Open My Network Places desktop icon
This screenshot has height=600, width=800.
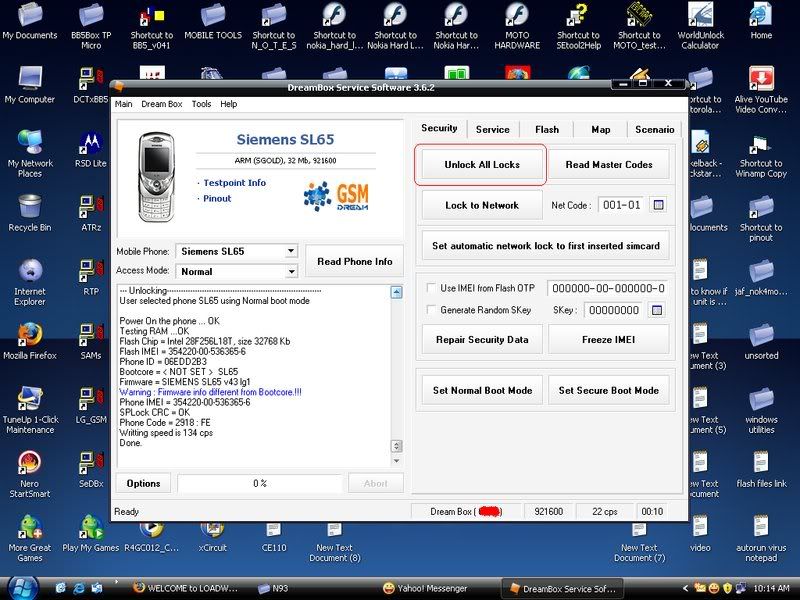[x=30, y=154]
